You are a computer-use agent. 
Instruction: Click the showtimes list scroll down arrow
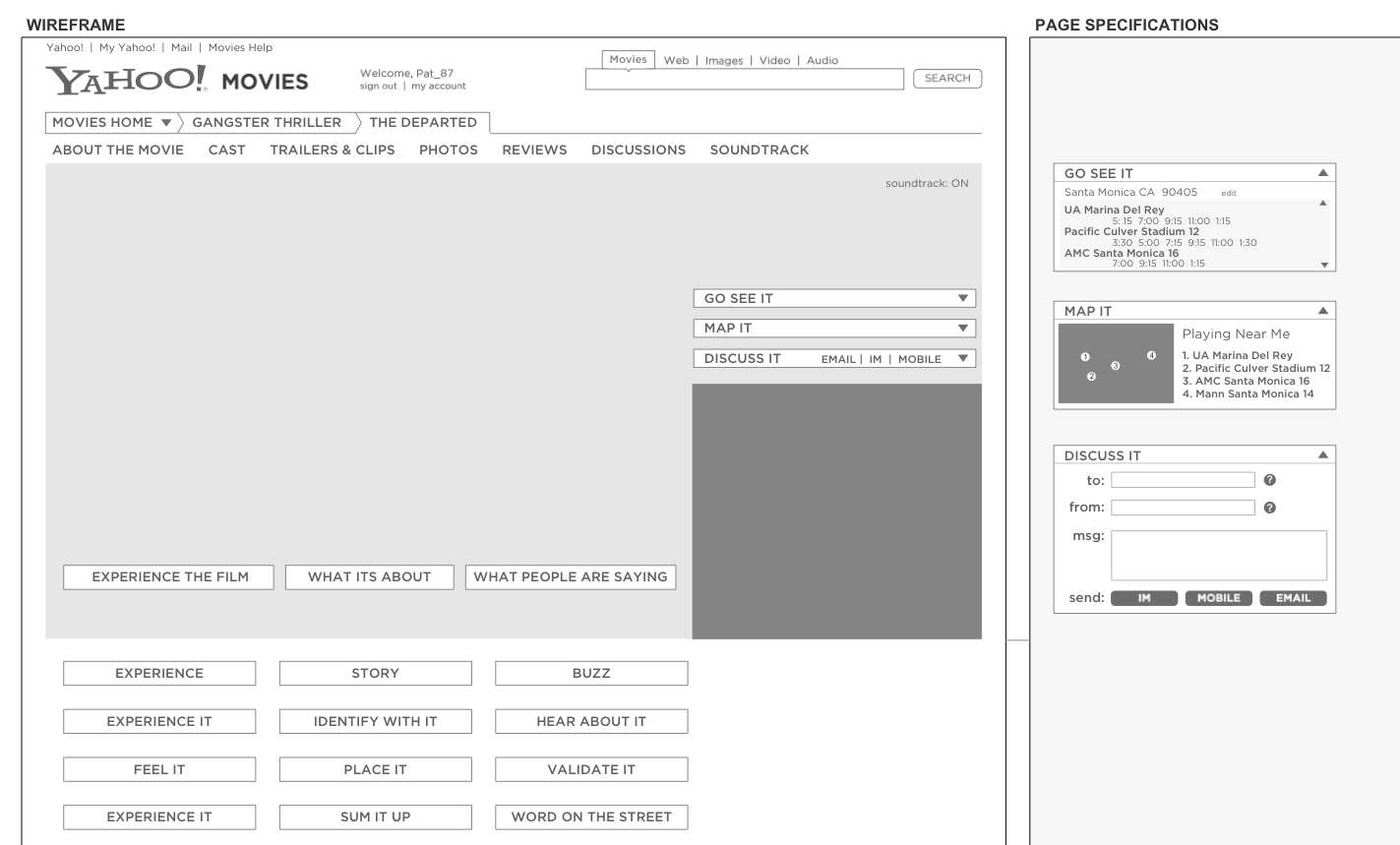tap(1324, 265)
